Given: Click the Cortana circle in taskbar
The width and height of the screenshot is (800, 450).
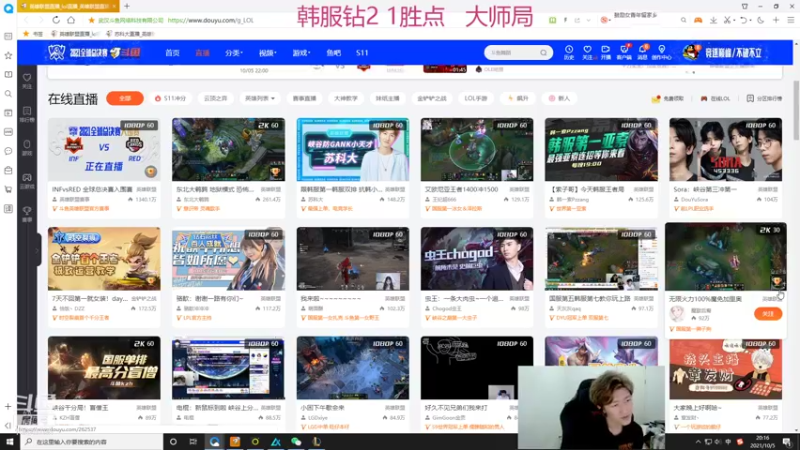Looking at the screenshot, I should (173, 441).
